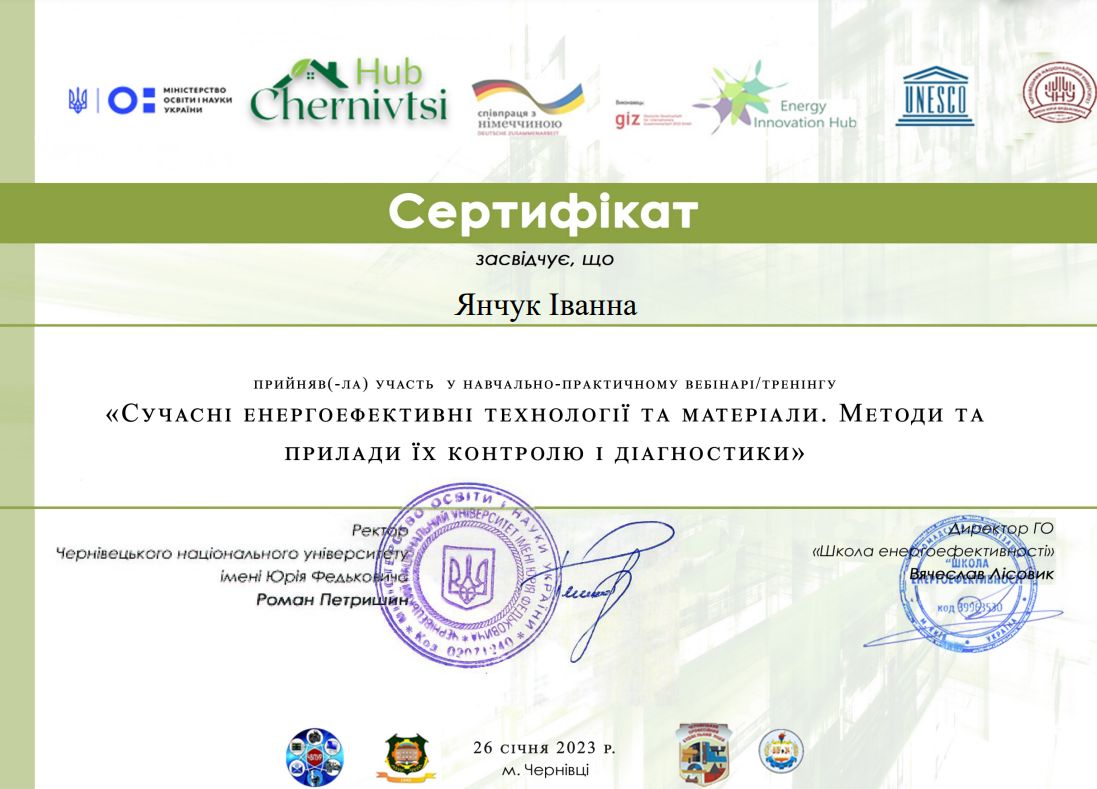
Task: Click the German cooperation flag ribbon logo
Action: coord(528,95)
